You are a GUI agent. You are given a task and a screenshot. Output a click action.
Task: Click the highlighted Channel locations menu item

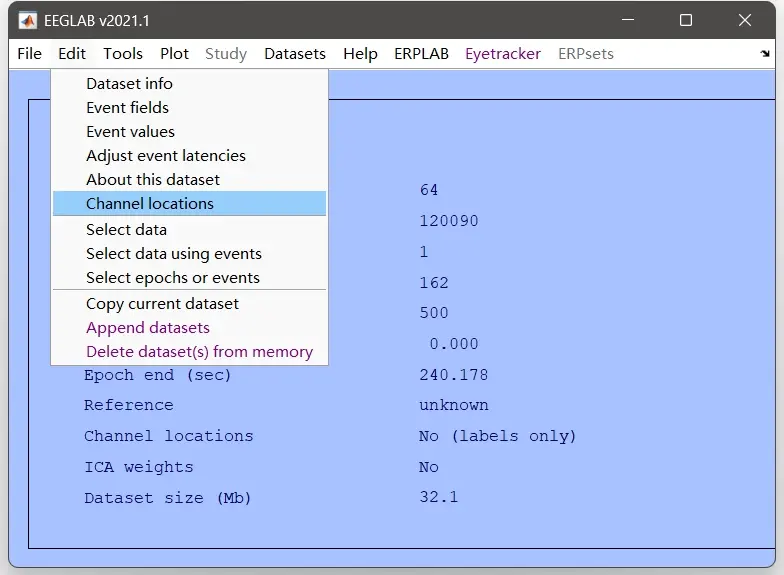click(x=190, y=204)
